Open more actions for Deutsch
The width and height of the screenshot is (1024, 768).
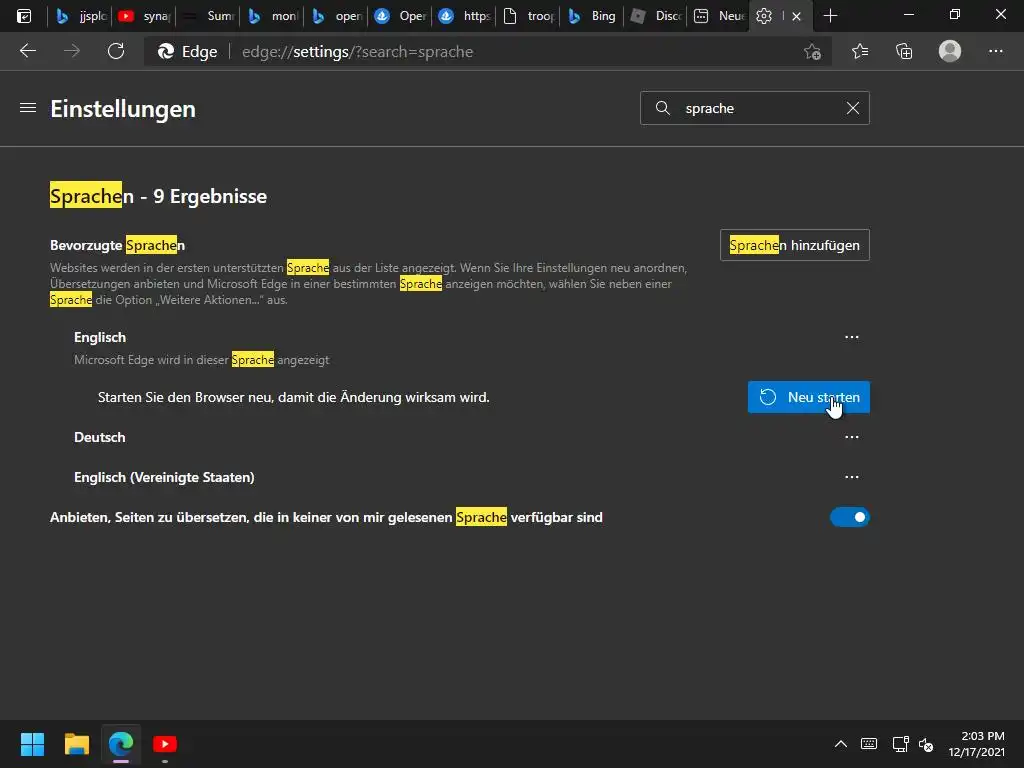tap(852, 437)
